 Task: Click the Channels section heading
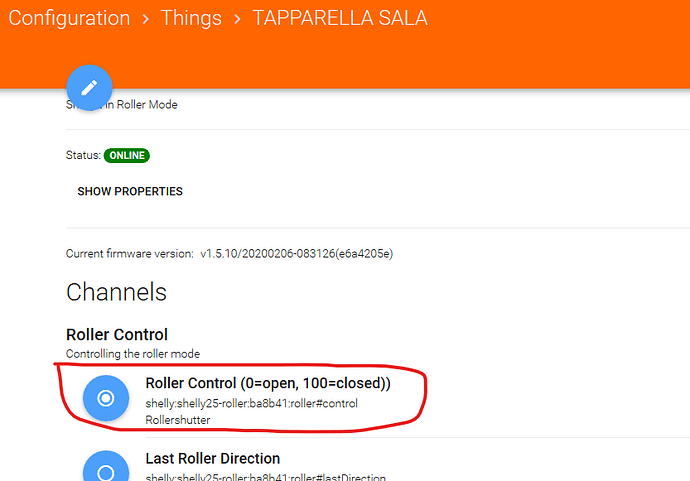116,292
